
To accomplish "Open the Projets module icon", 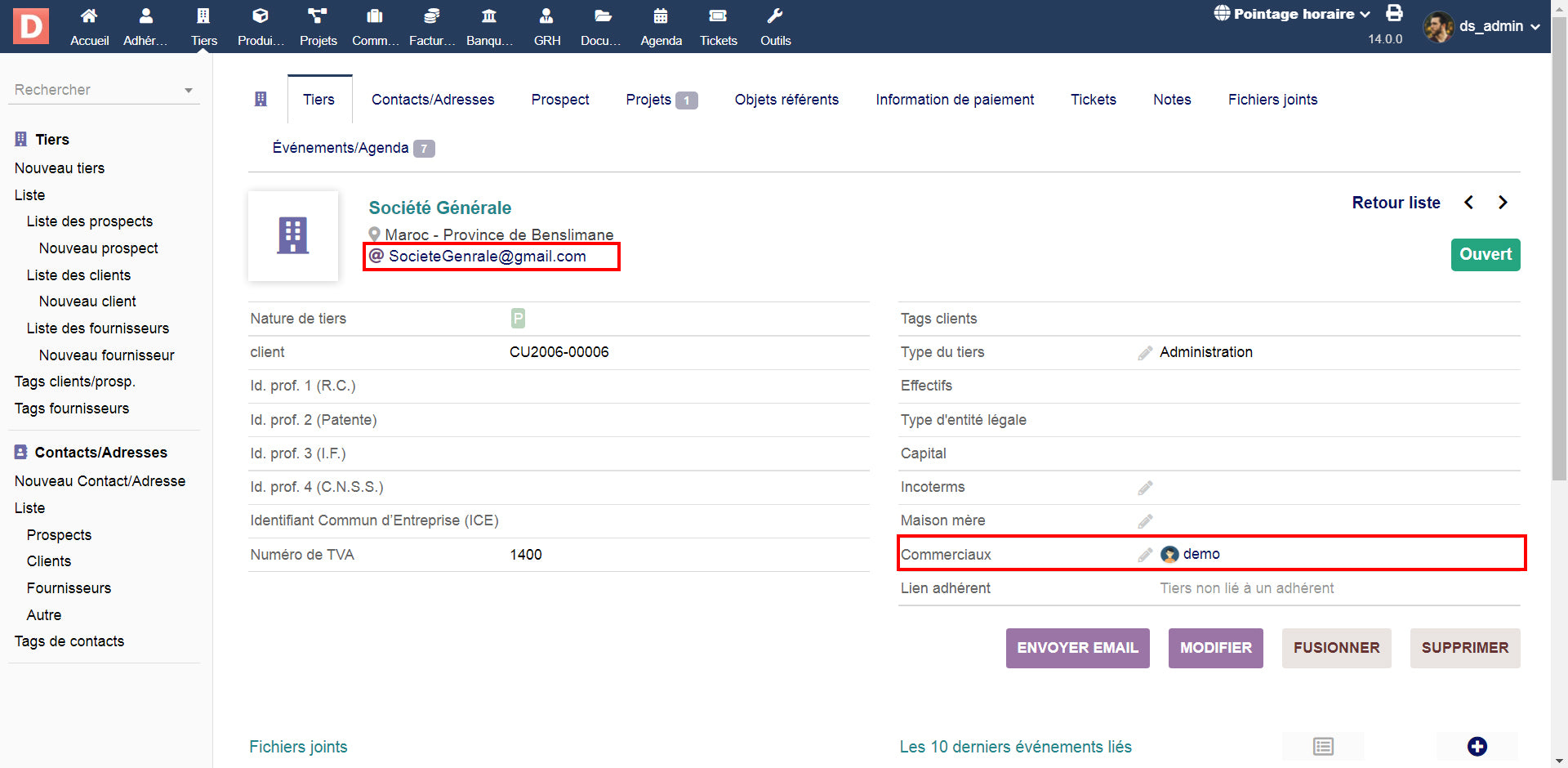I will 318,16.
